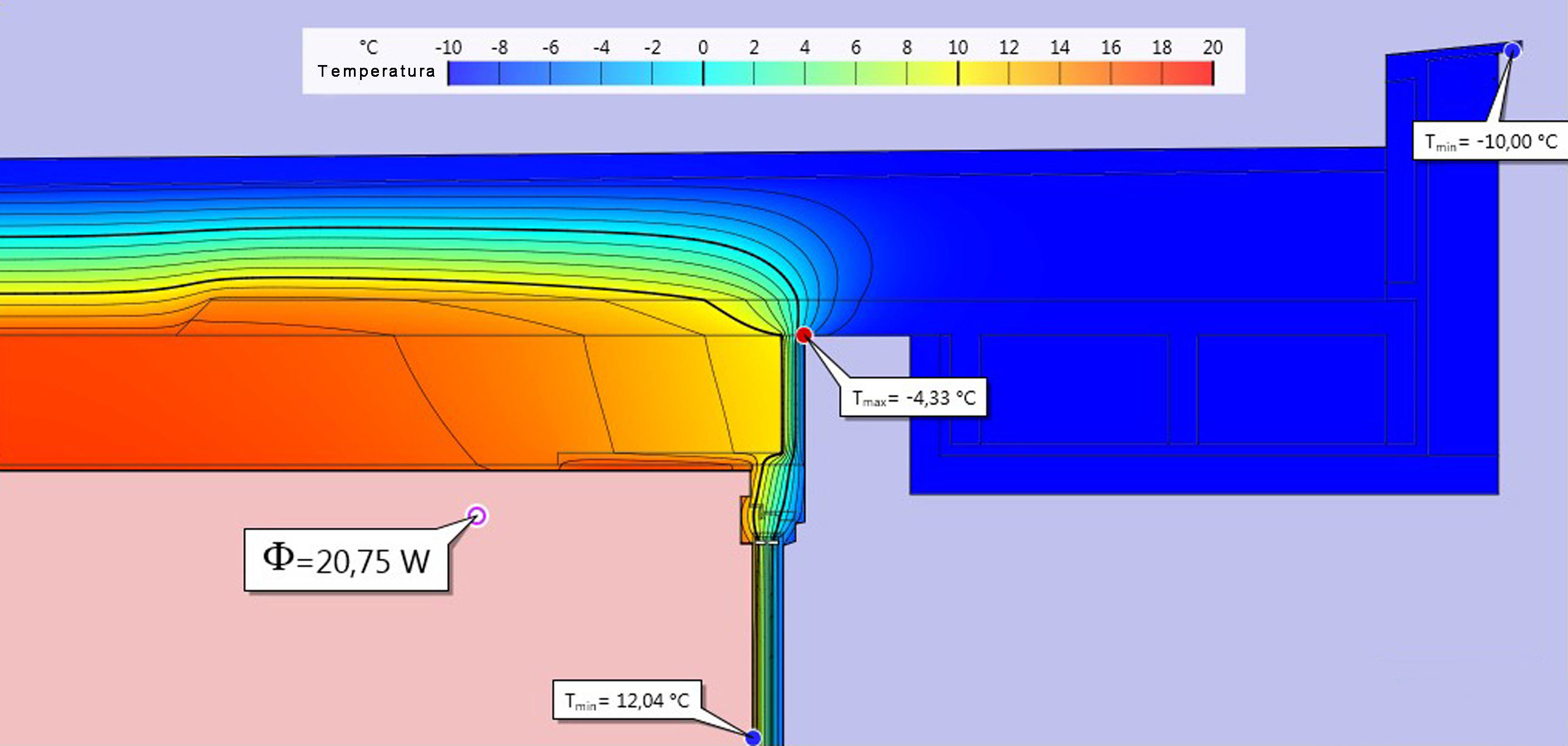Click the blue Tmin 12,04 °C marker
1568x746 pixels.
pos(753,738)
